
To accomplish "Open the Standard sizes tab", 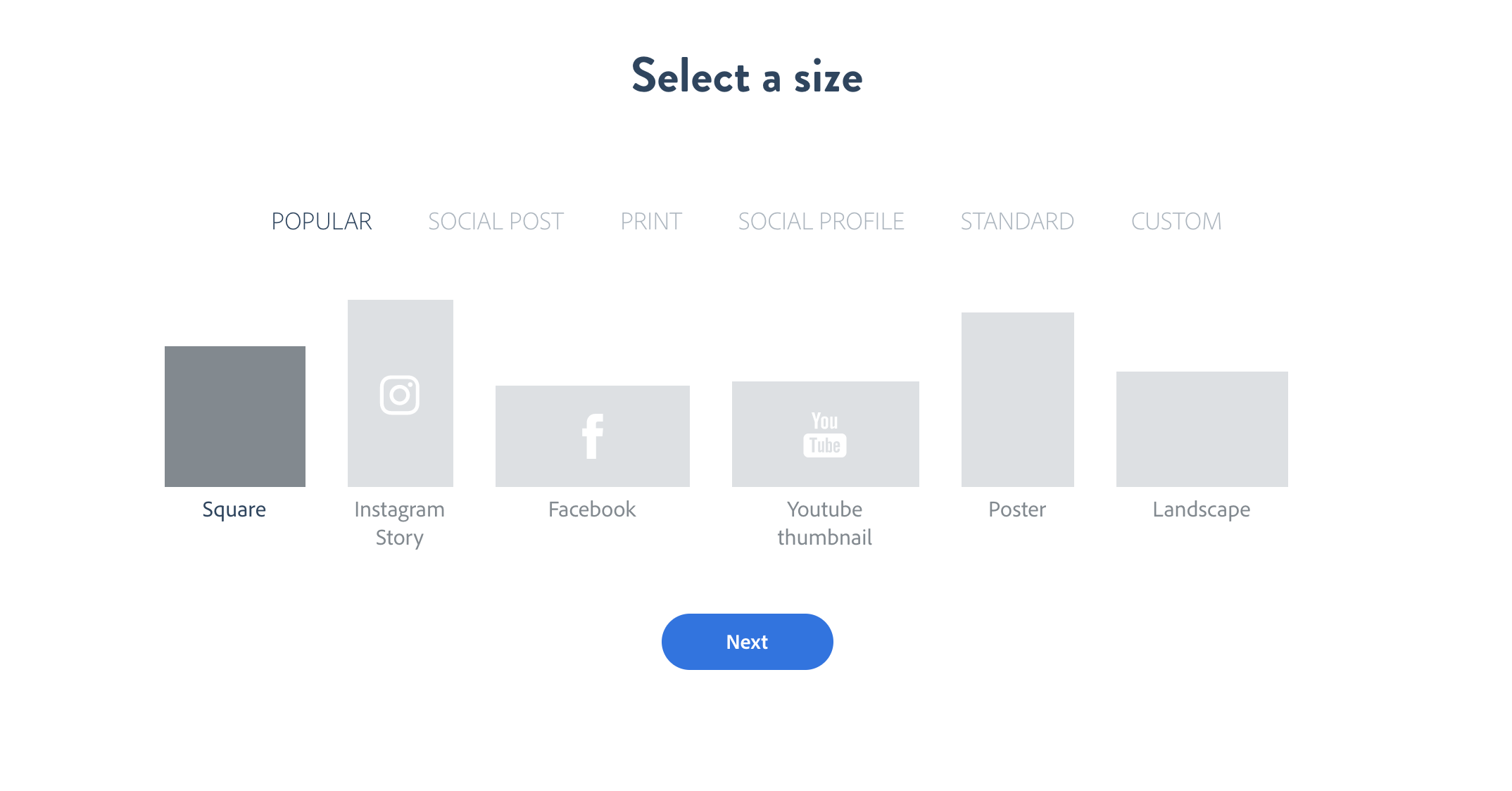I will click(1017, 222).
